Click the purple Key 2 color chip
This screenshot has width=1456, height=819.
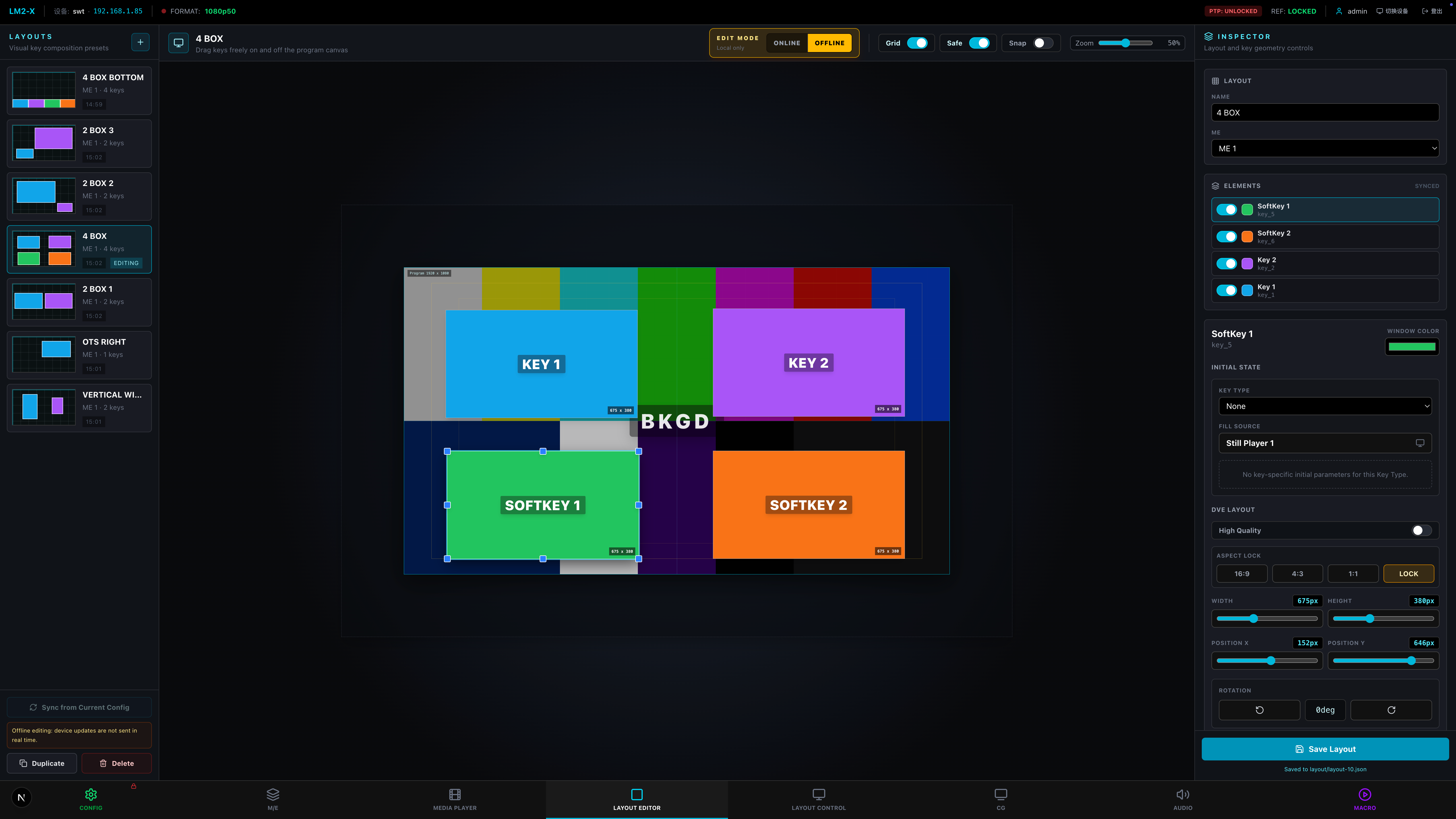click(1247, 263)
